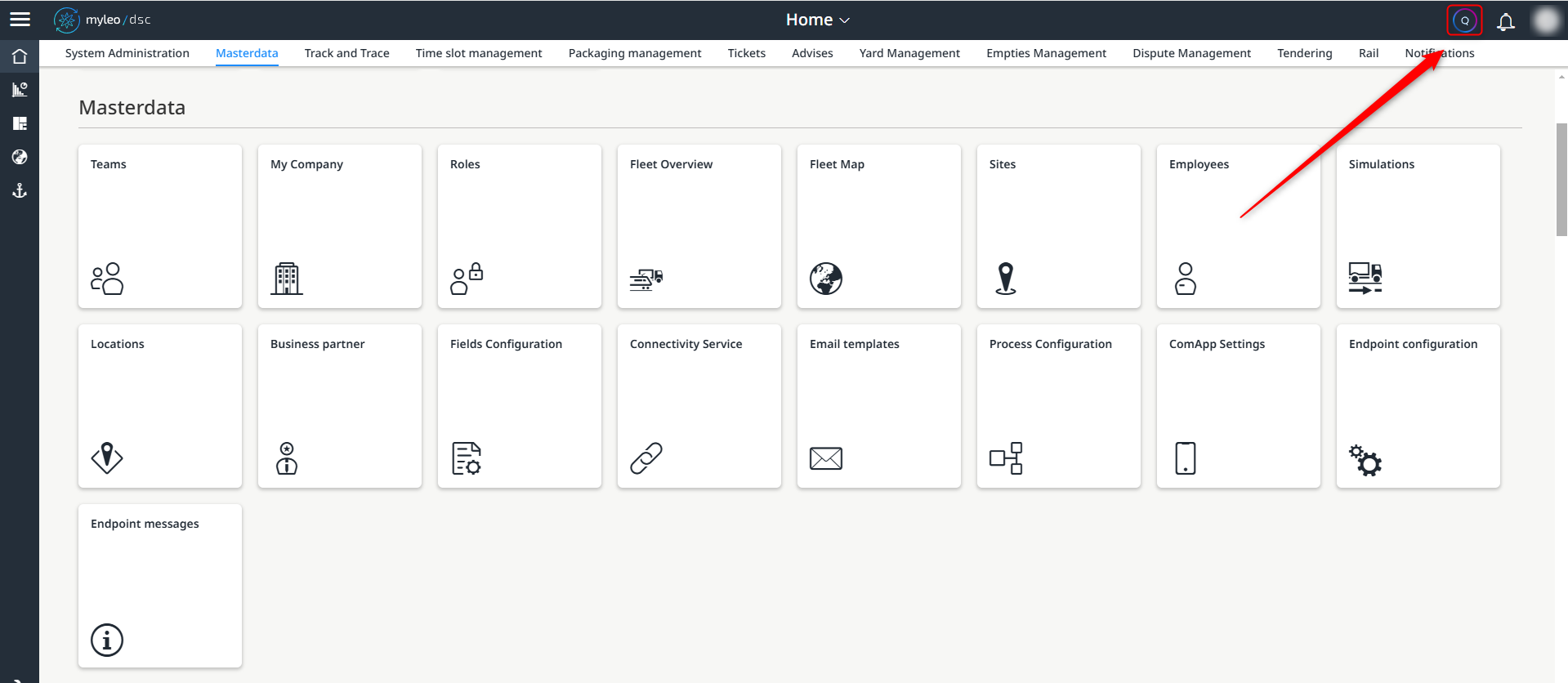
Task: Open the Roles card title
Action: pos(465,164)
